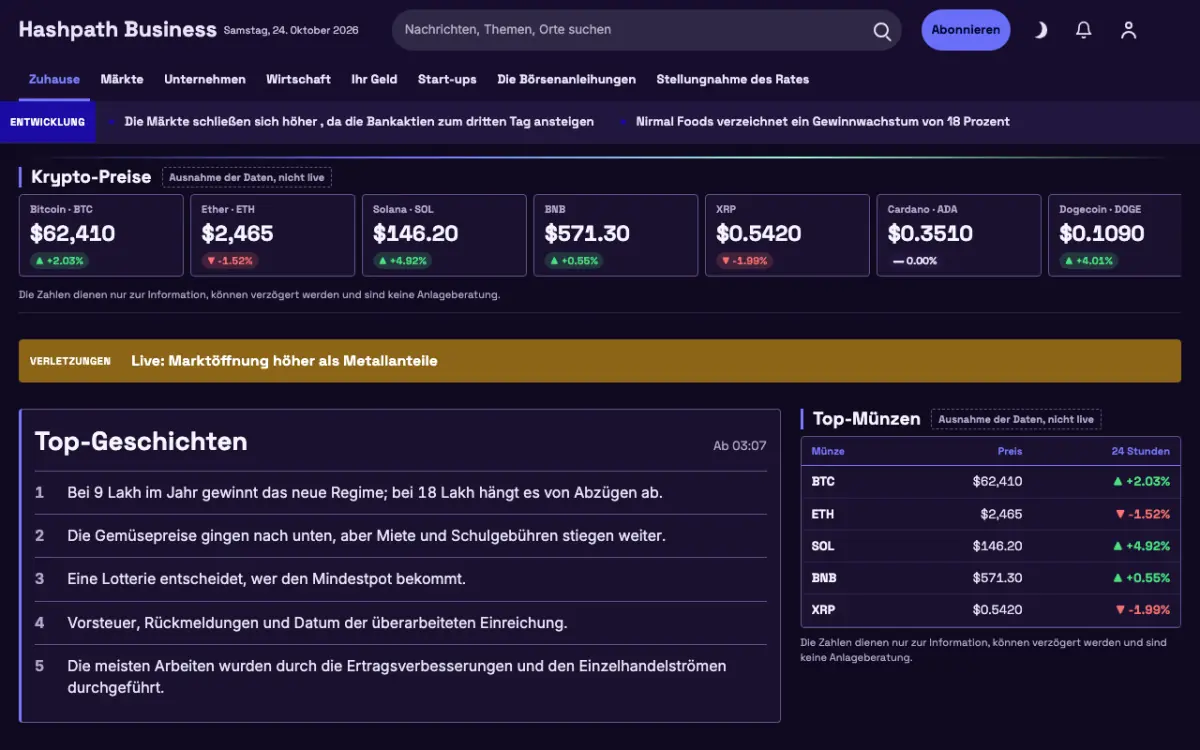1200x750 pixels.
Task: Open the Nirmal Foods ticker headline
Action: point(823,122)
